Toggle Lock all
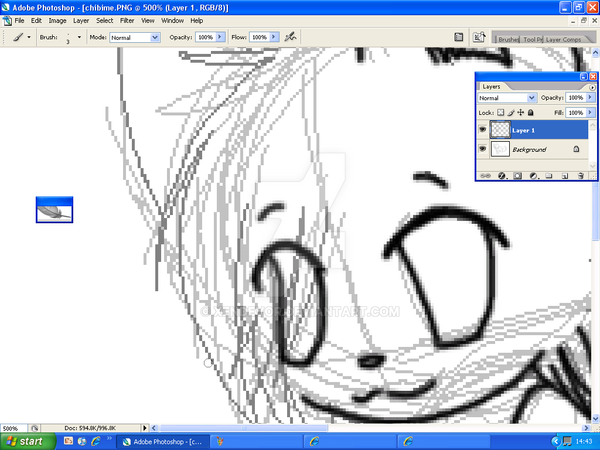 point(530,112)
